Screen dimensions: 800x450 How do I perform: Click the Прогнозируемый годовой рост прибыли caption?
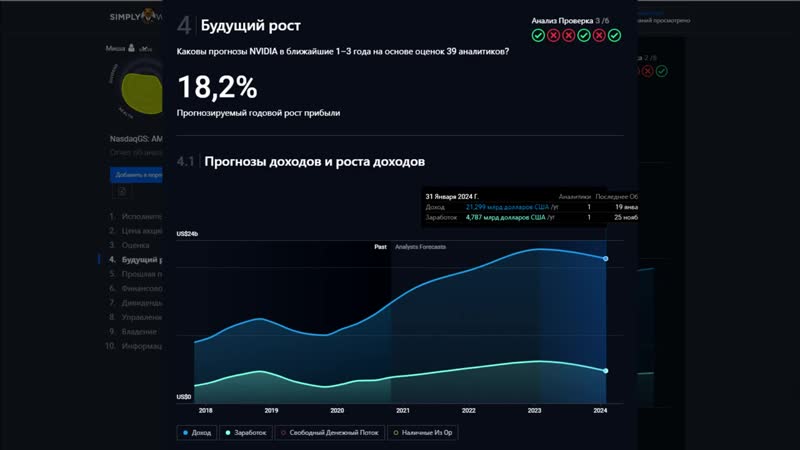258,113
